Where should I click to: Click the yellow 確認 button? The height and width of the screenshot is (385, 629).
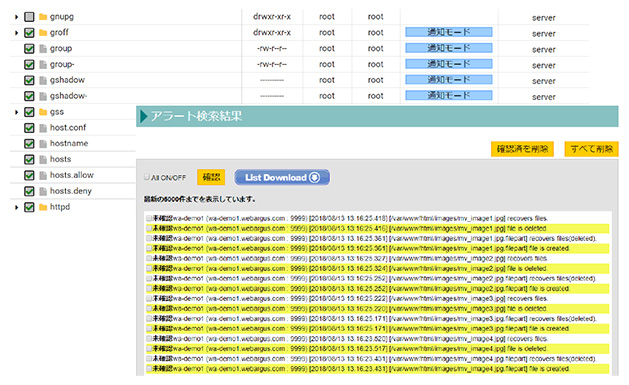point(211,177)
